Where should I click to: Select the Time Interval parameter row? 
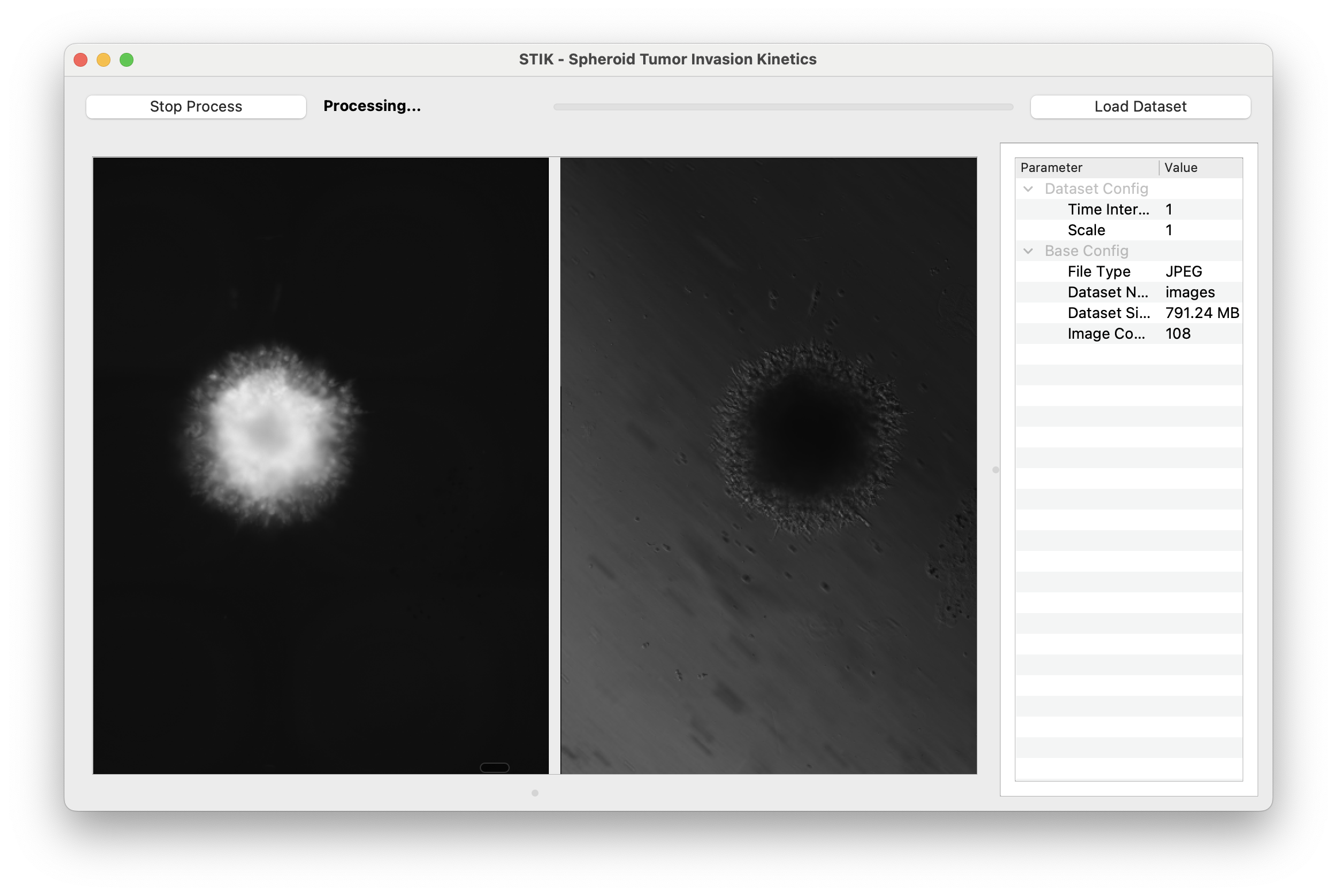coord(1108,209)
